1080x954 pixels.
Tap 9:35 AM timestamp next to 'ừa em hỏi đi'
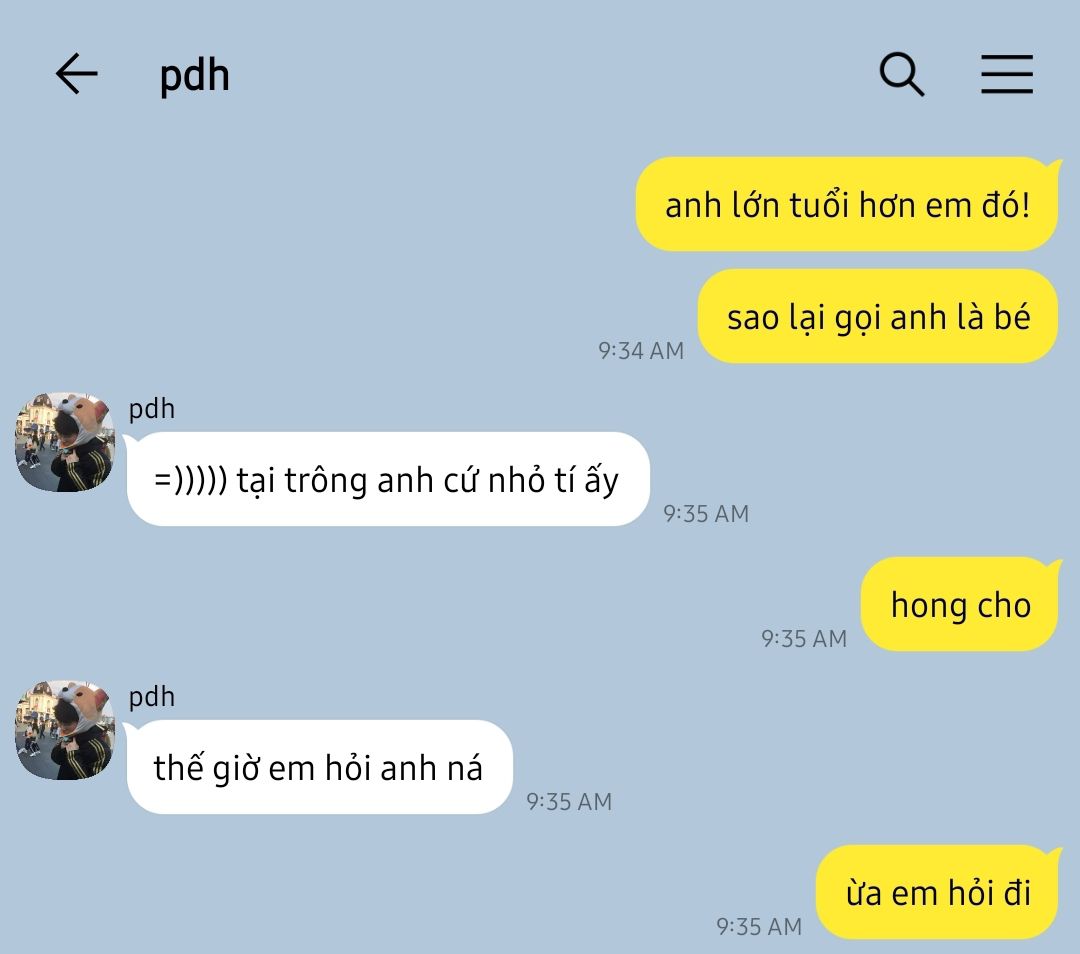(759, 926)
